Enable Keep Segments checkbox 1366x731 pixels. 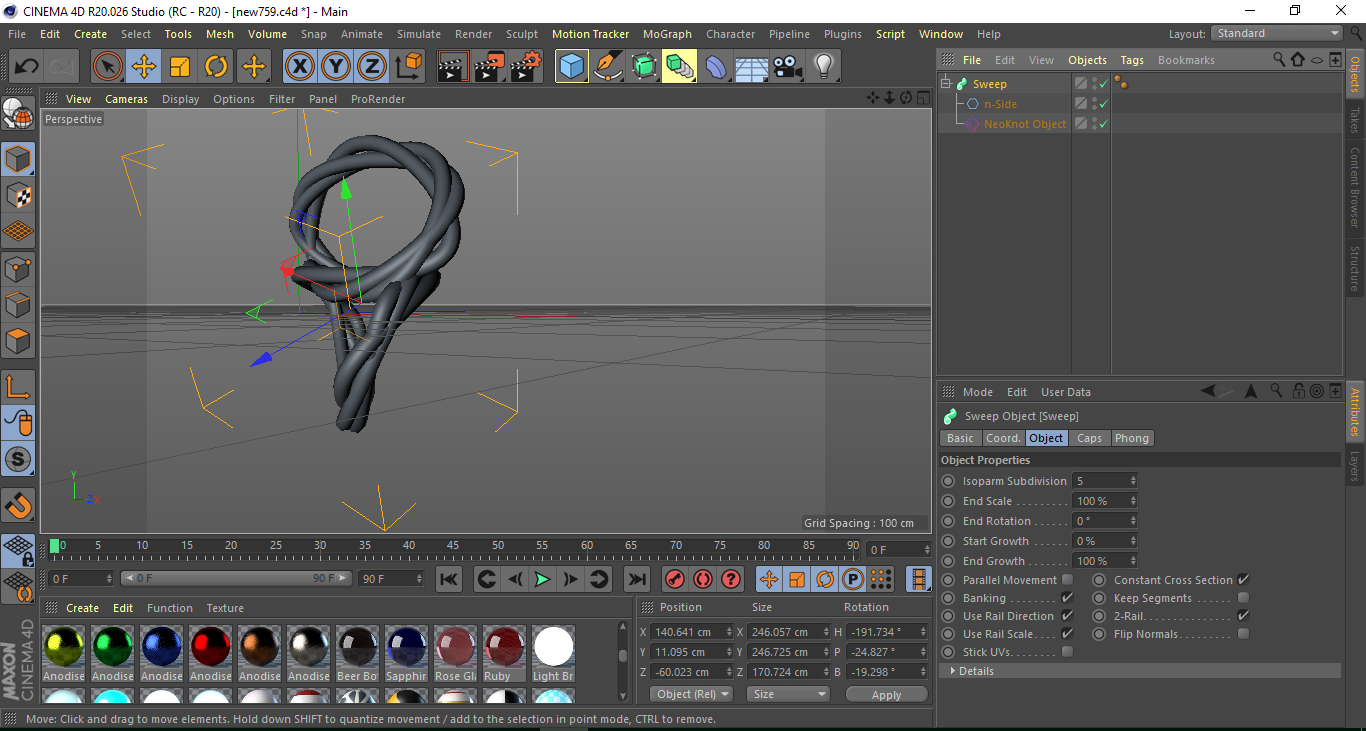1243,598
